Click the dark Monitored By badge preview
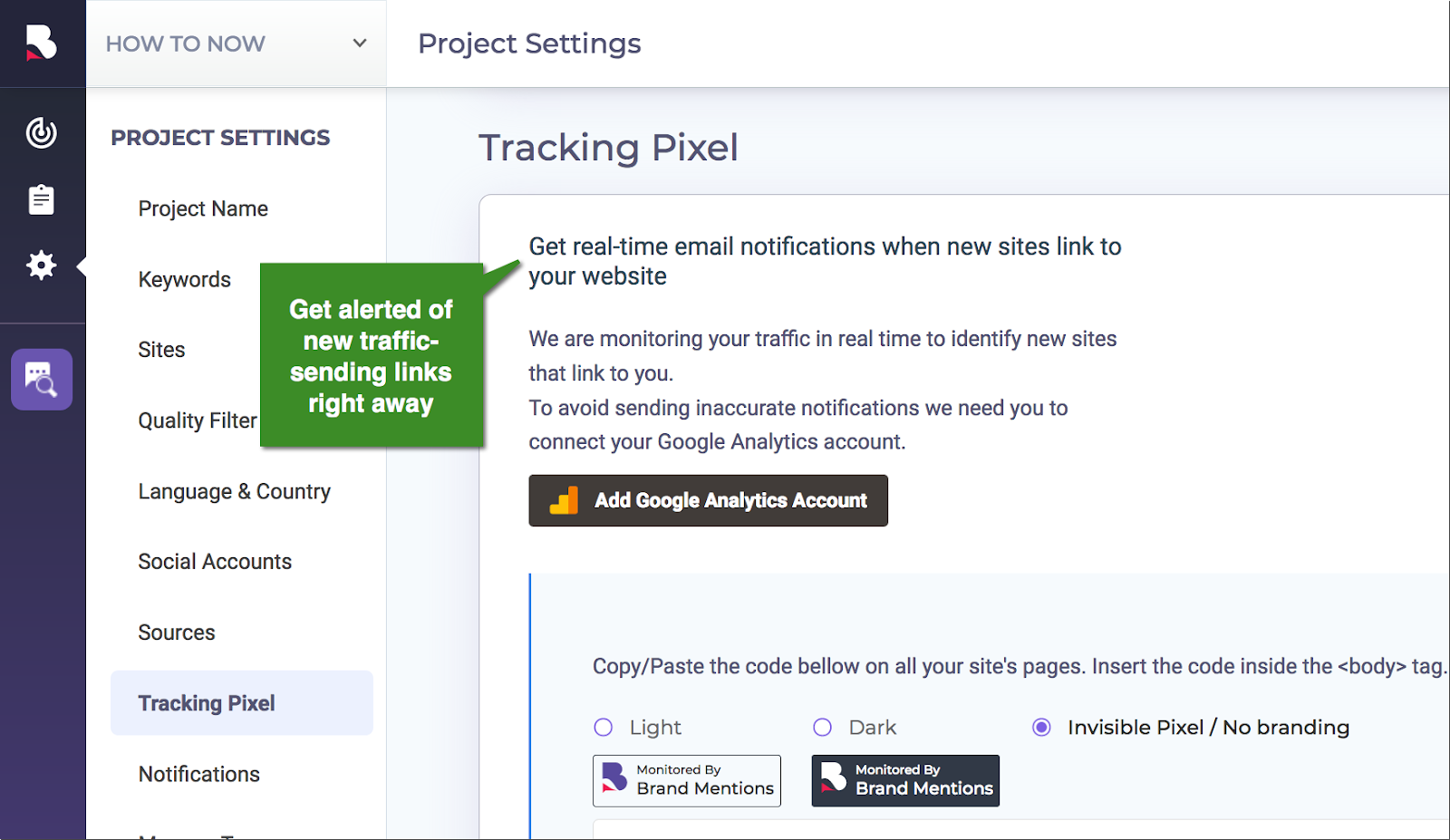This screenshot has height=840, width=1450. (904, 780)
